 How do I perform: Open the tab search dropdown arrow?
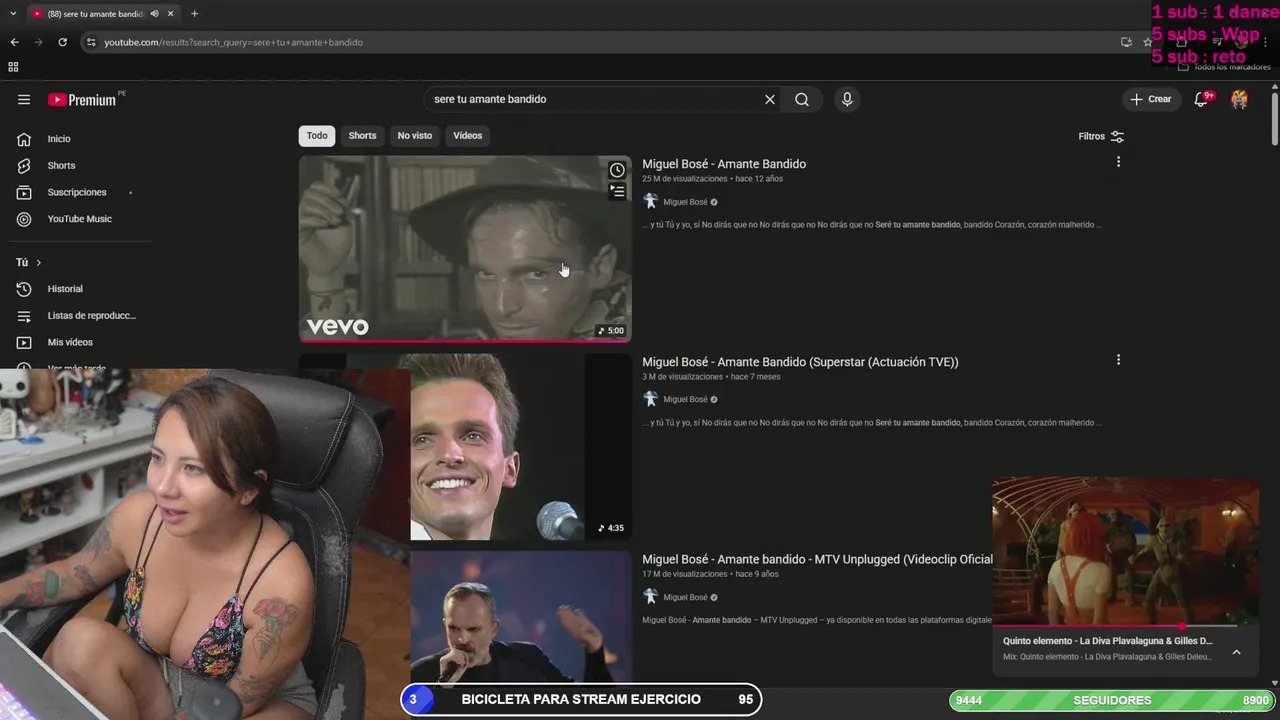(x=13, y=14)
